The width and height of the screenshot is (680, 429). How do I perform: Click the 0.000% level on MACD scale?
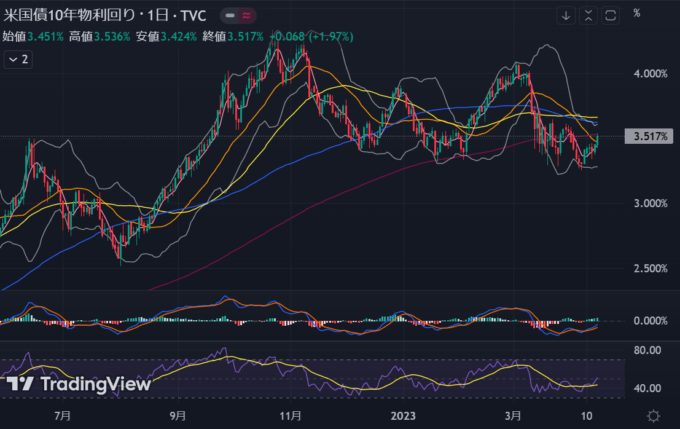[648, 321]
